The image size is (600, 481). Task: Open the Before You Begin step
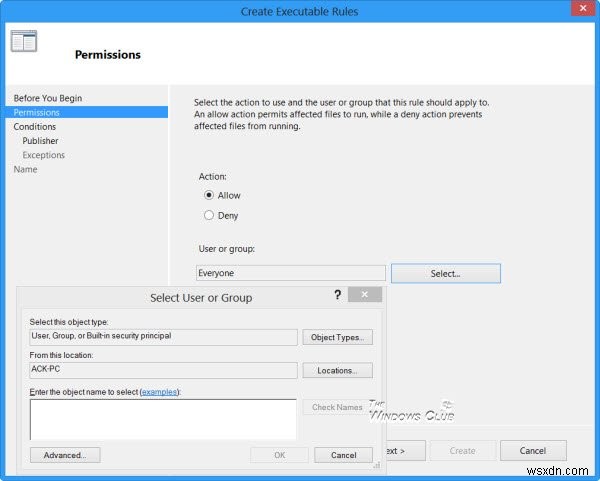click(x=48, y=98)
